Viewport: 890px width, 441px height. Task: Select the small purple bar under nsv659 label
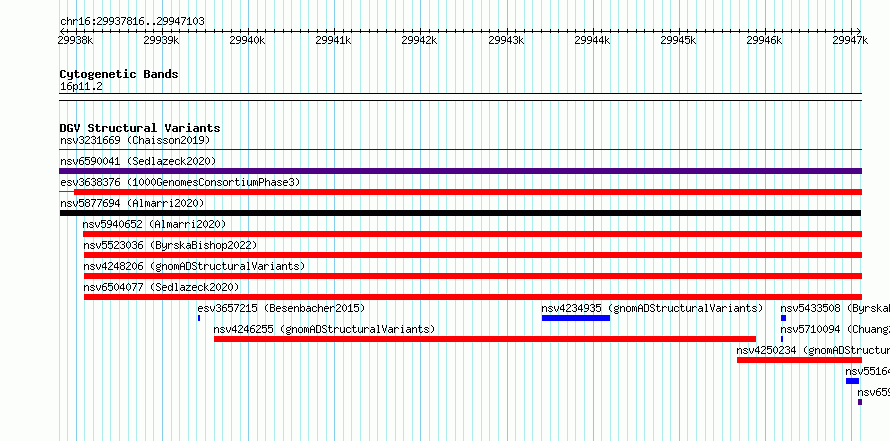(860, 402)
